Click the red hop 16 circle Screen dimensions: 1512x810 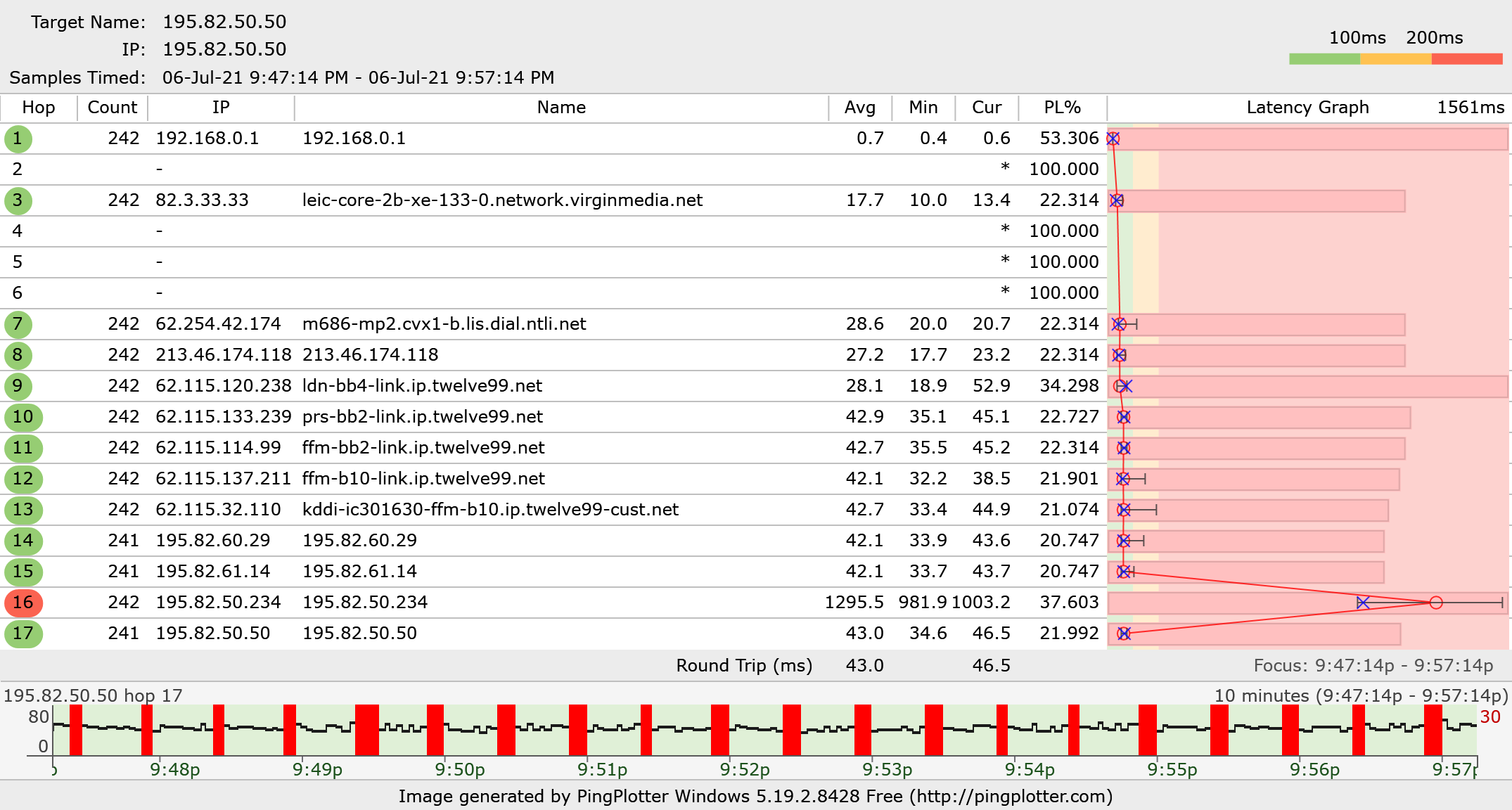pyautogui.click(x=23, y=603)
